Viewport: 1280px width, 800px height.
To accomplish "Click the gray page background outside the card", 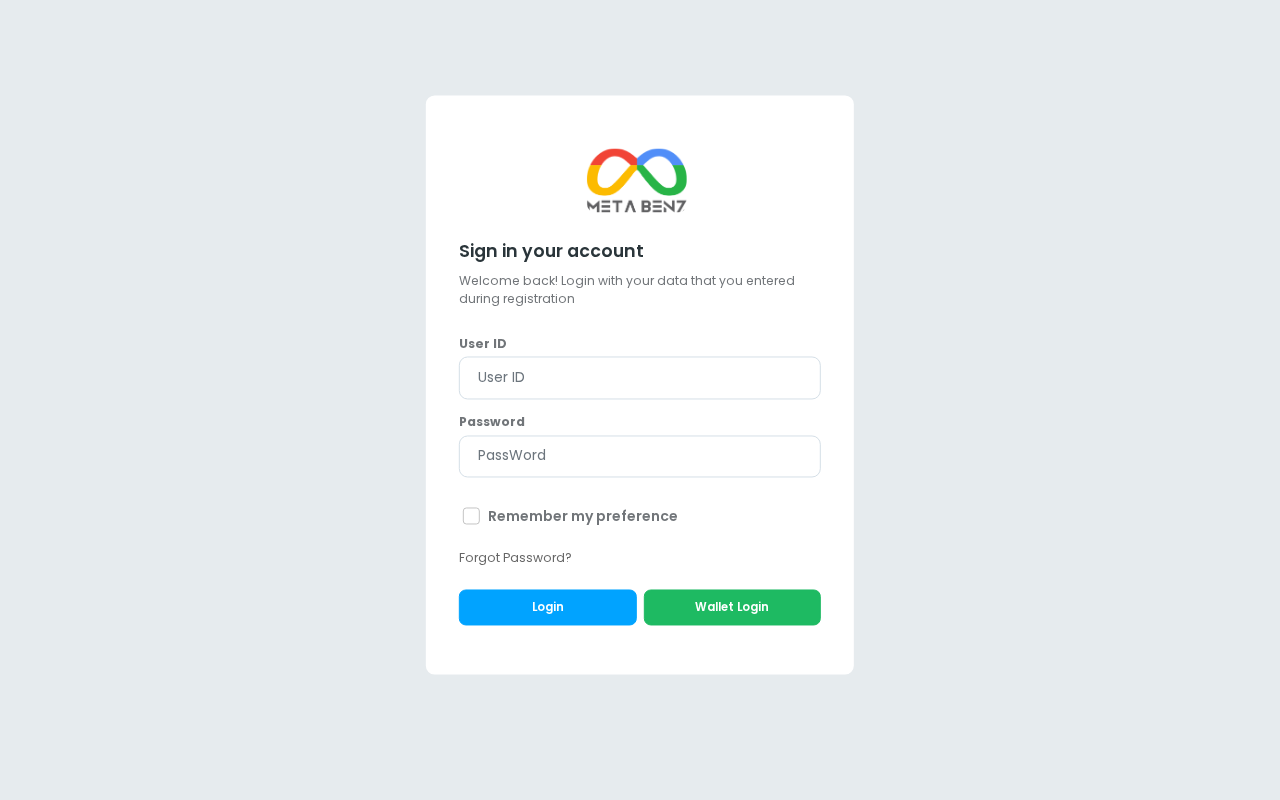I will [x=200, y=400].
